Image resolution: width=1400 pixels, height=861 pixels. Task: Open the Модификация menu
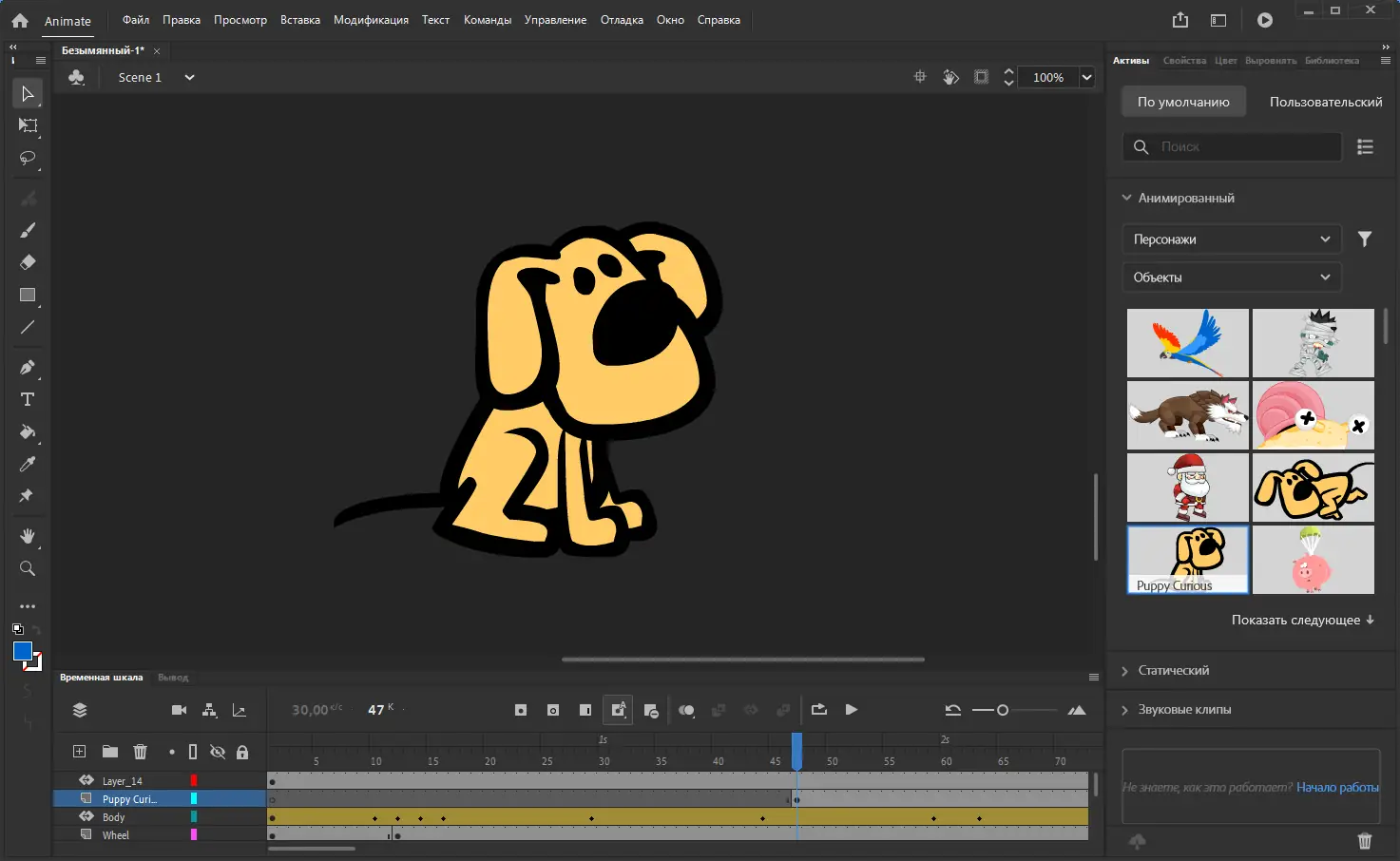pyautogui.click(x=371, y=20)
